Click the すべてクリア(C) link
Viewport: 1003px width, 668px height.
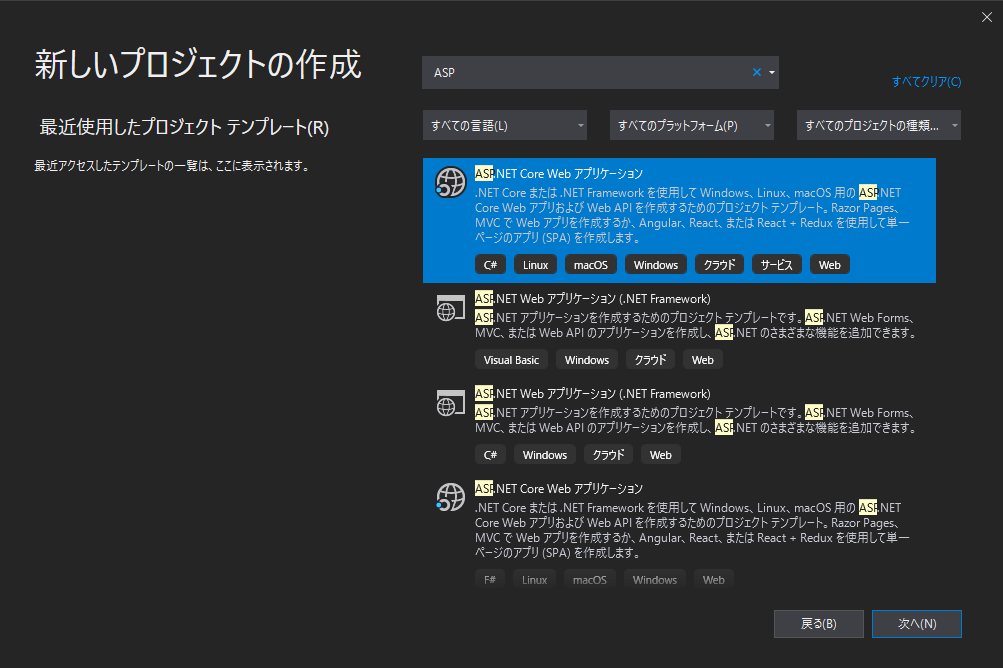pos(926,81)
